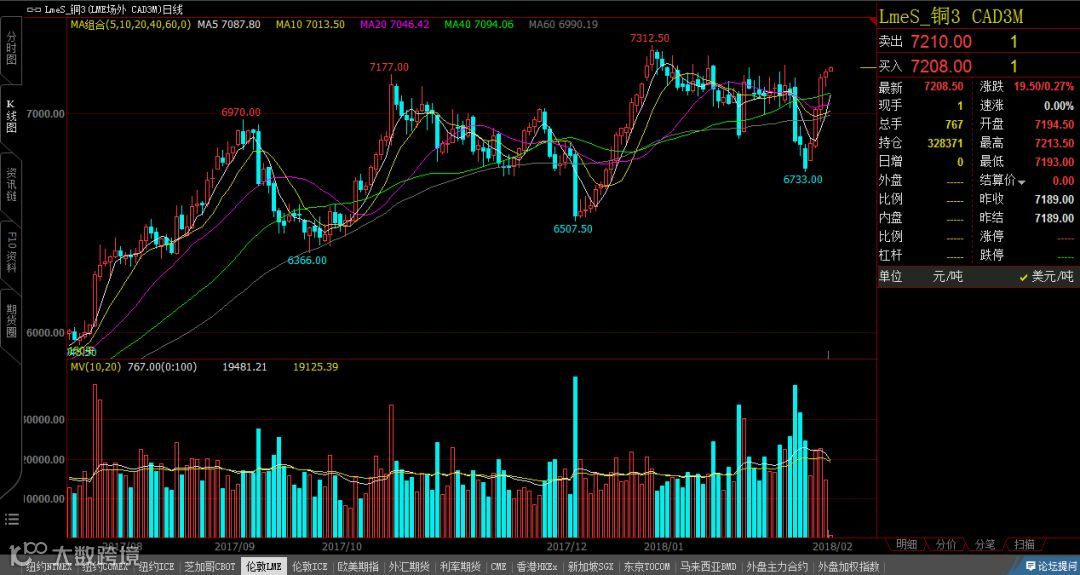The width and height of the screenshot is (1080, 575).
Task: Open the F10资料 side tab
Action: [x=10, y=252]
